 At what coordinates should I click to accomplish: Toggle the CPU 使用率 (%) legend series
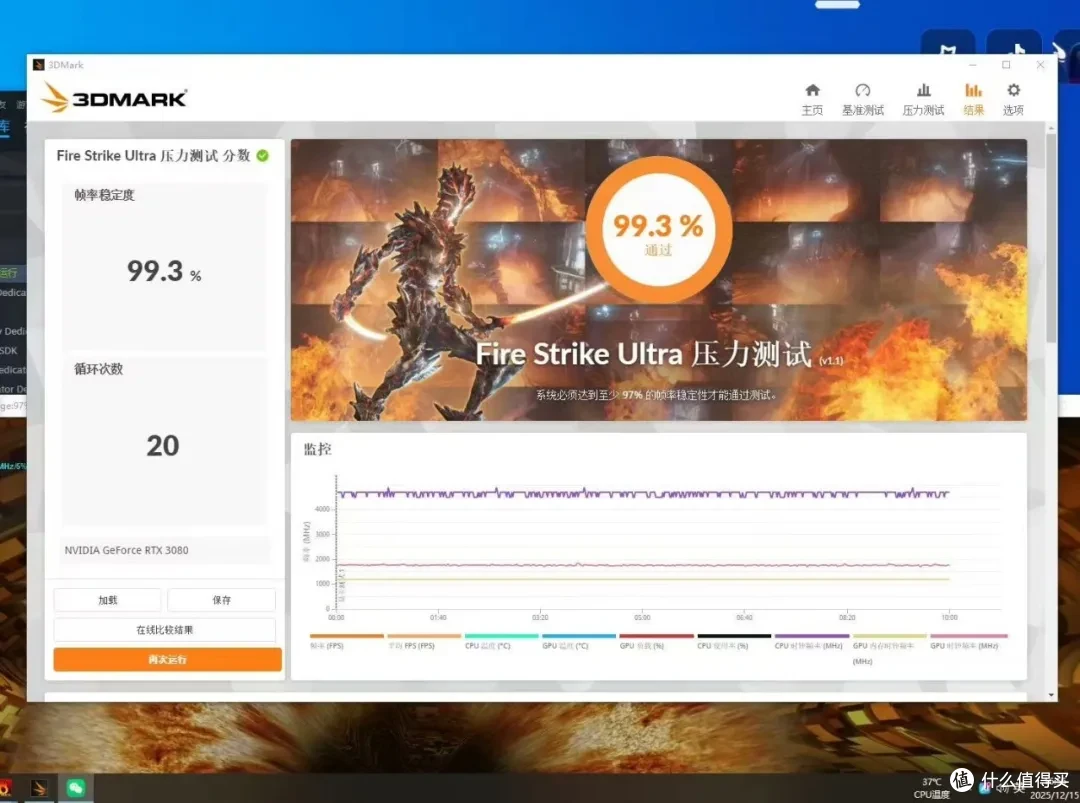coord(734,641)
